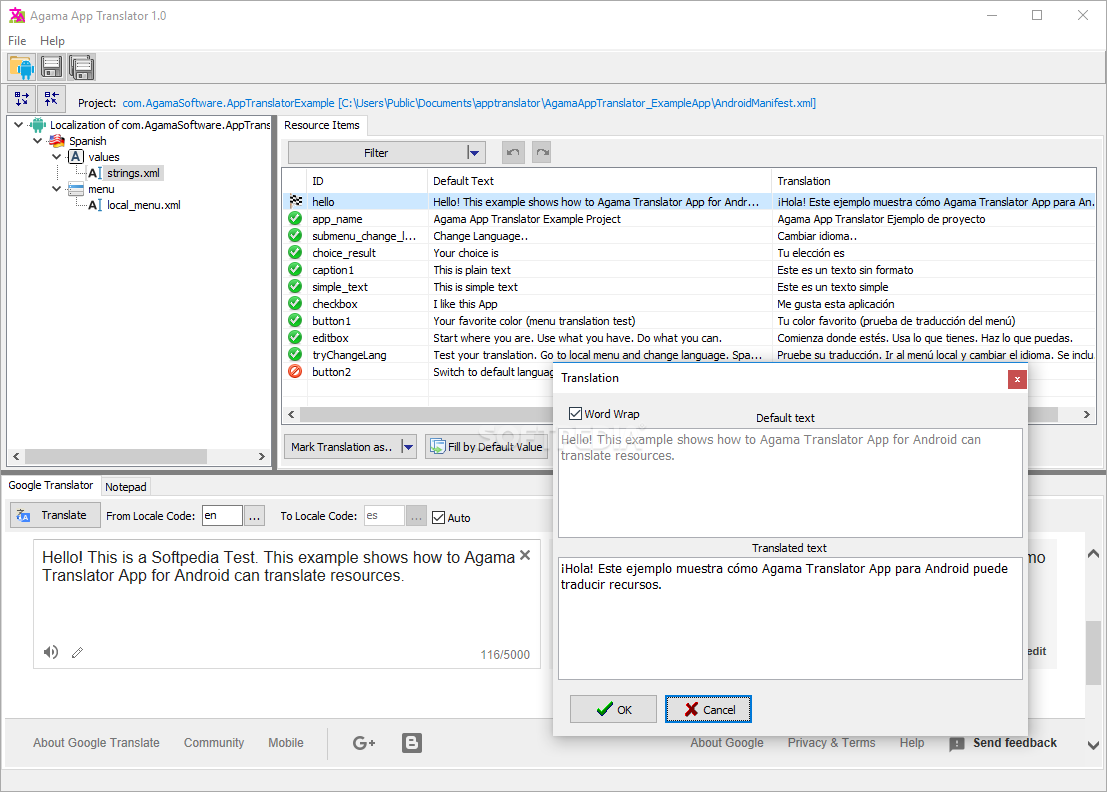1107x792 pixels.
Task: Click the collapse all tree nodes icon
Action: coord(52,99)
